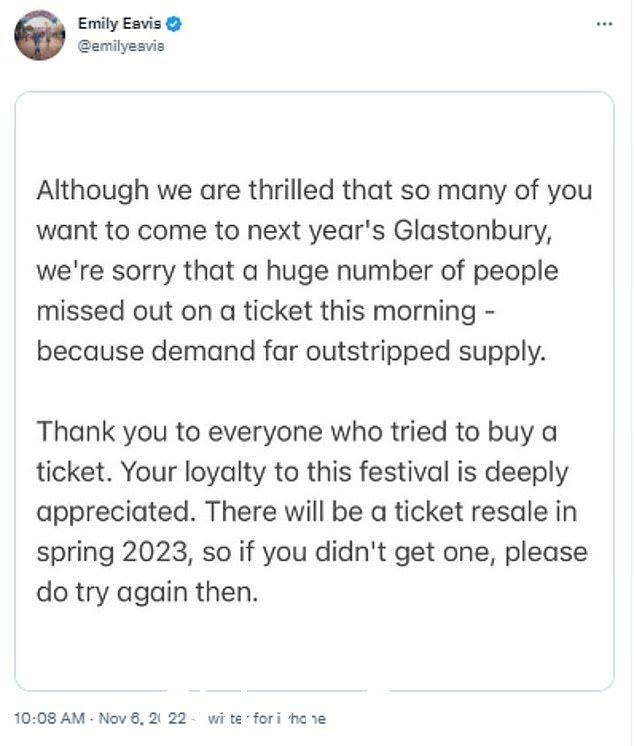Viewport: 634px width, 746px height.
Task: Click the Emily Eavis display name
Action: tap(119, 23)
